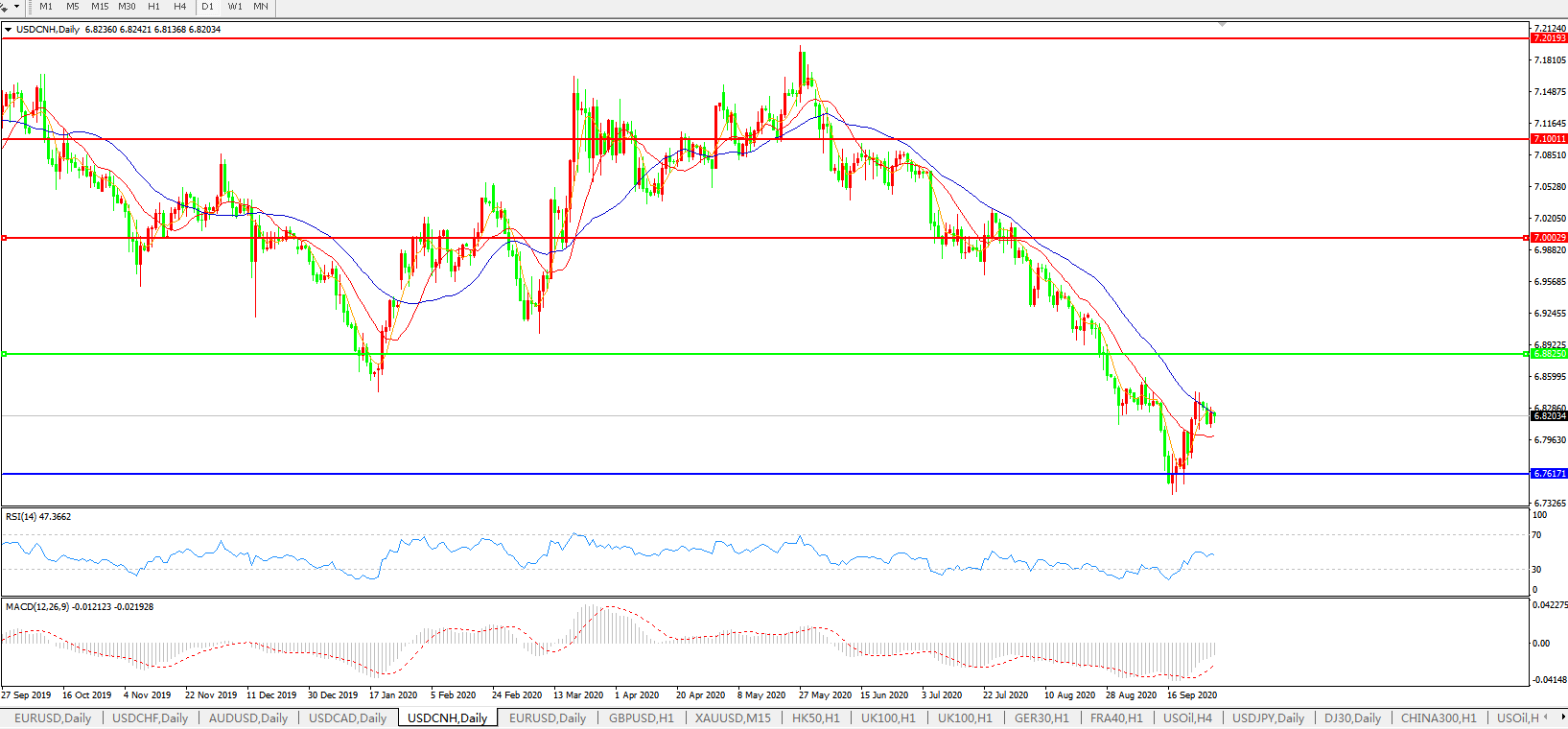
Task: Switch to the H4 timeframe
Action: pyautogui.click(x=179, y=7)
